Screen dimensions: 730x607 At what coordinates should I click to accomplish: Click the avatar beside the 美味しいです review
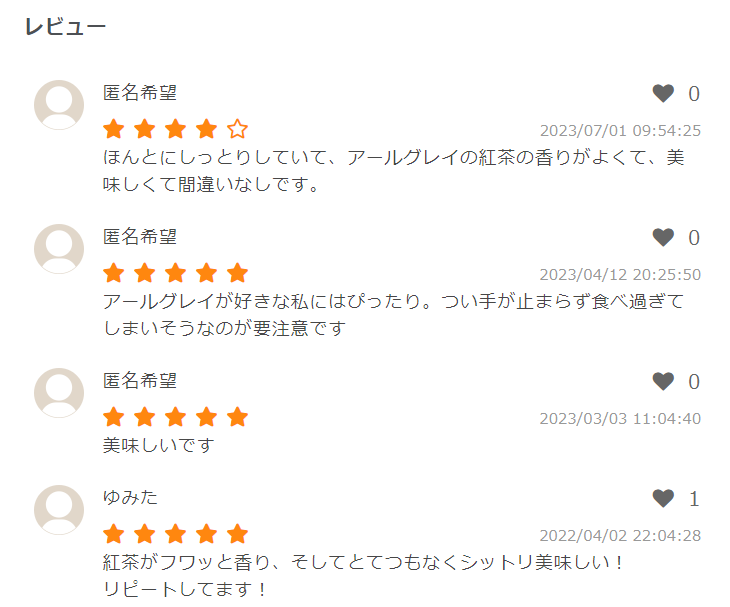click(59, 393)
